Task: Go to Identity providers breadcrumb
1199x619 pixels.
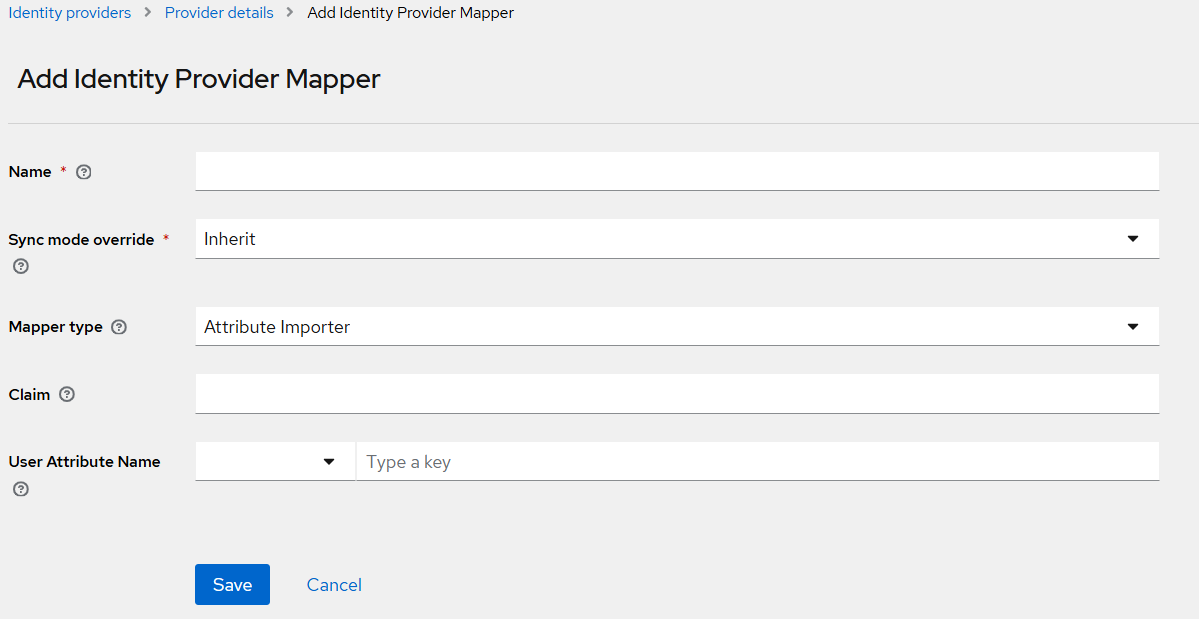Action: coord(70,13)
